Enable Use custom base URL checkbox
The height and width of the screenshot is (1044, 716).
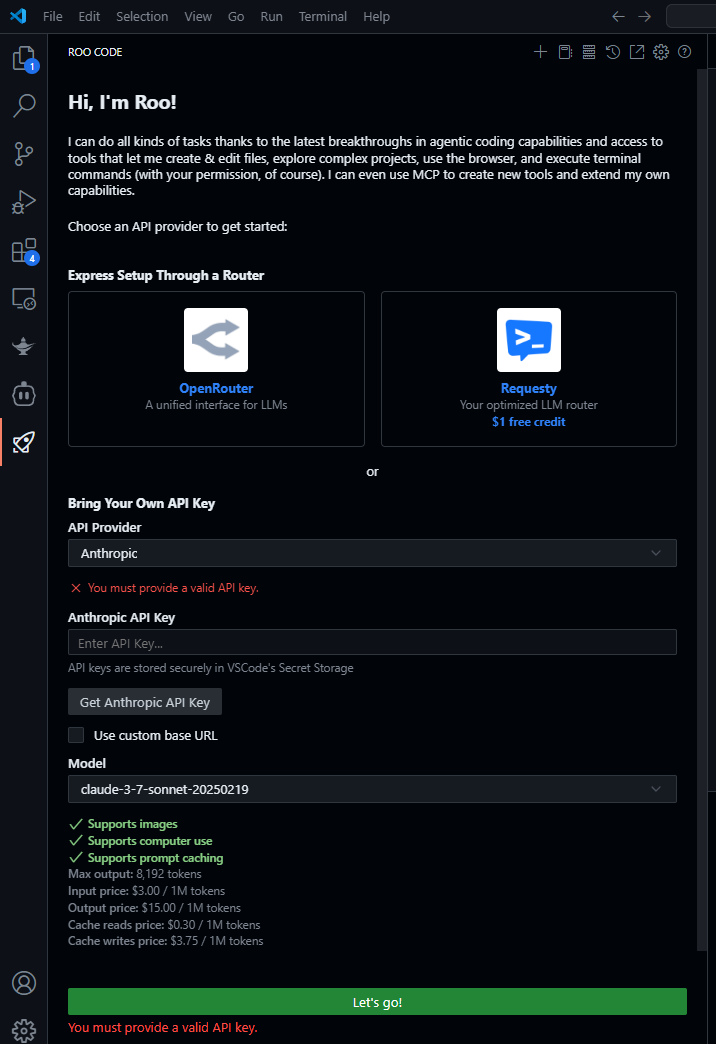(x=76, y=734)
